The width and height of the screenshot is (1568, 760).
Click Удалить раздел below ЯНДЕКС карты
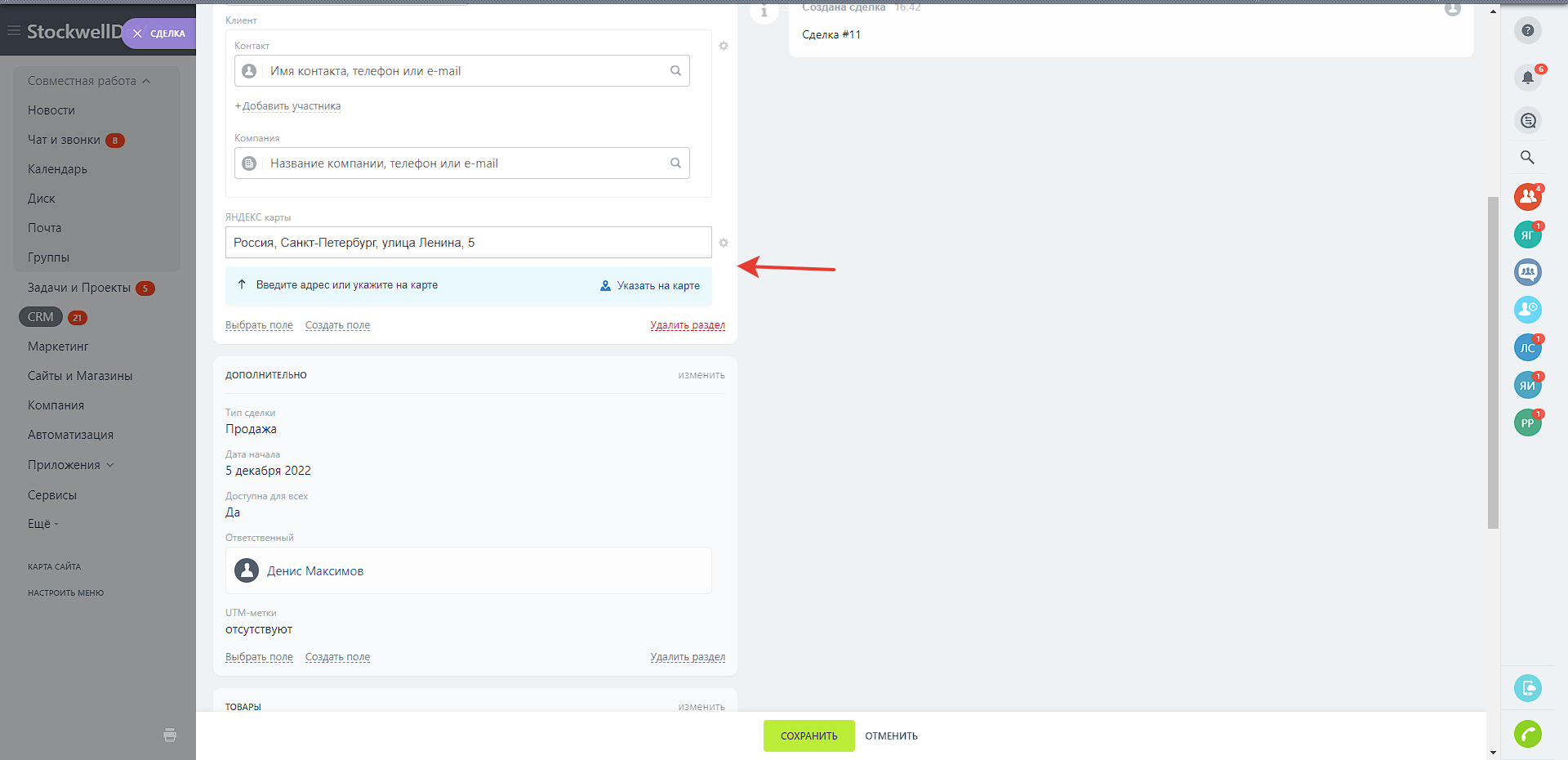(688, 325)
